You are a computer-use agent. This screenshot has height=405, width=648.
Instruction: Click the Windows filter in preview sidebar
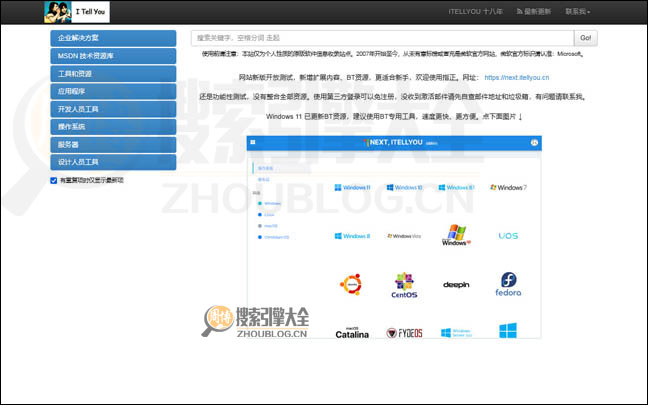(x=269, y=203)
